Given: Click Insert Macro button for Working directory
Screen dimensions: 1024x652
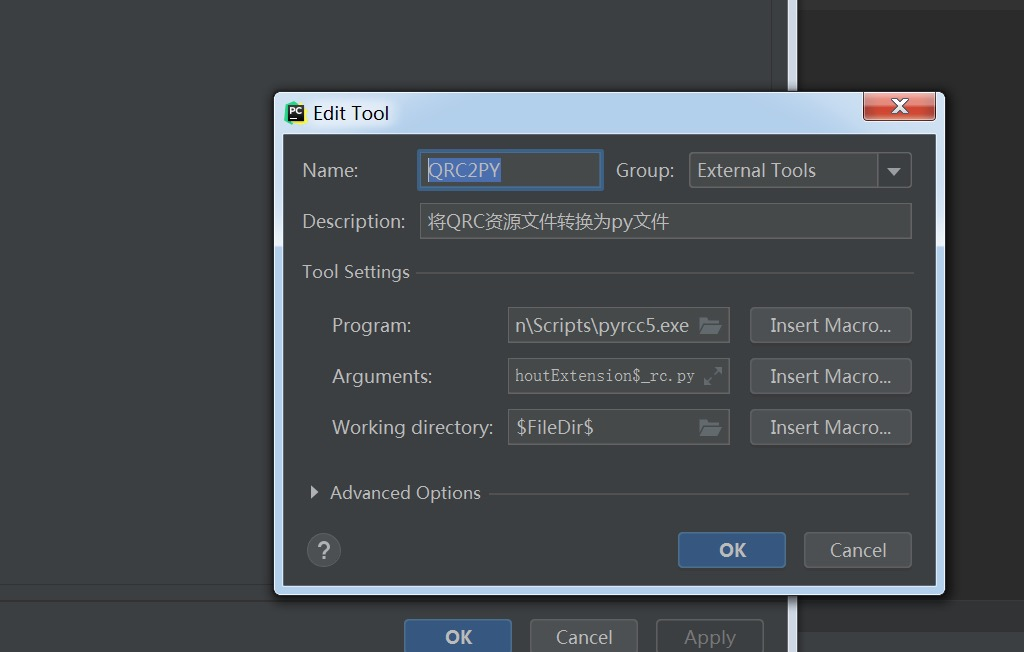Looking at the screenshot, I should click(x=831, y=427).
